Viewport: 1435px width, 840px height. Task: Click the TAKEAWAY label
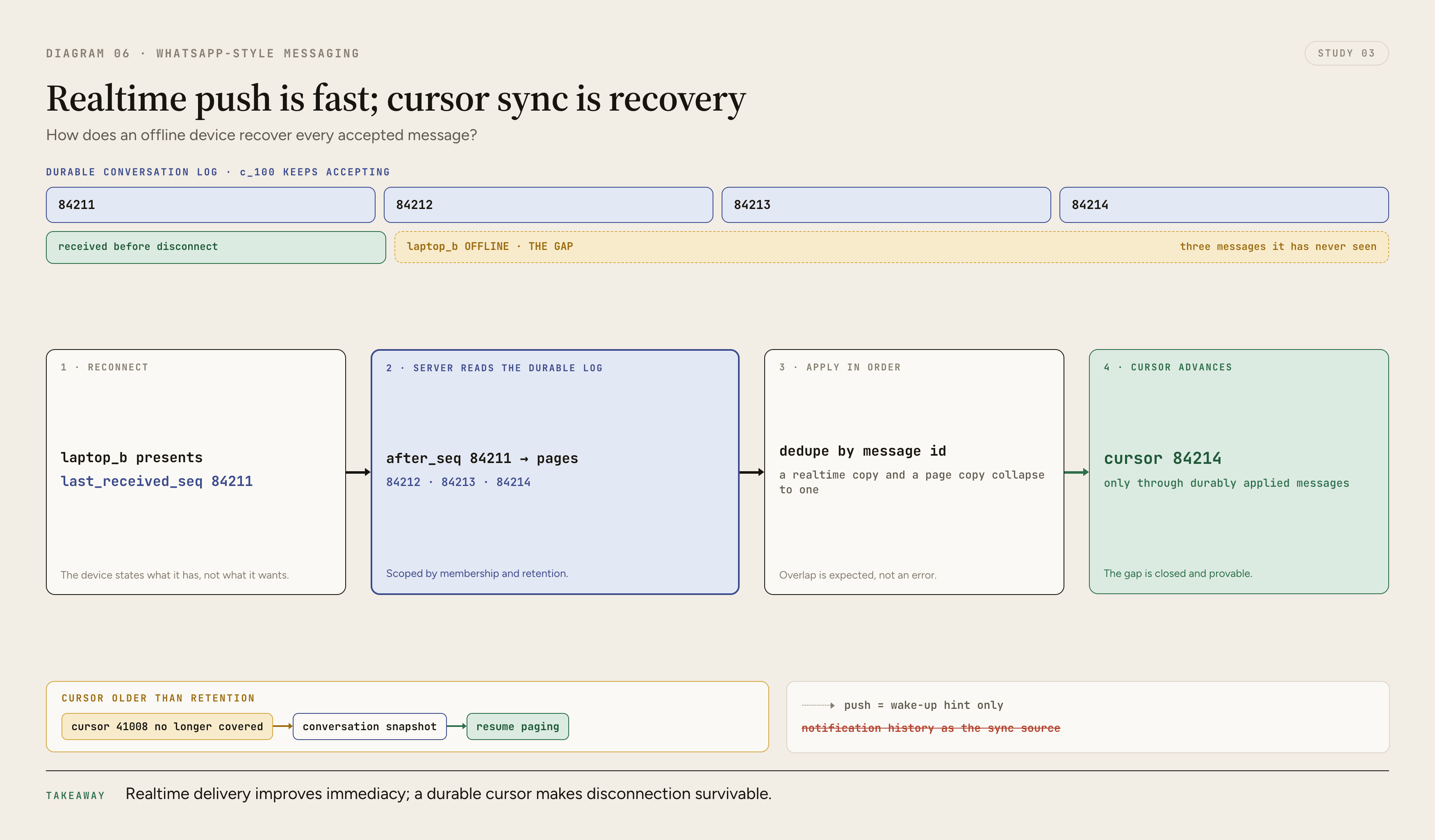point(76,796)
